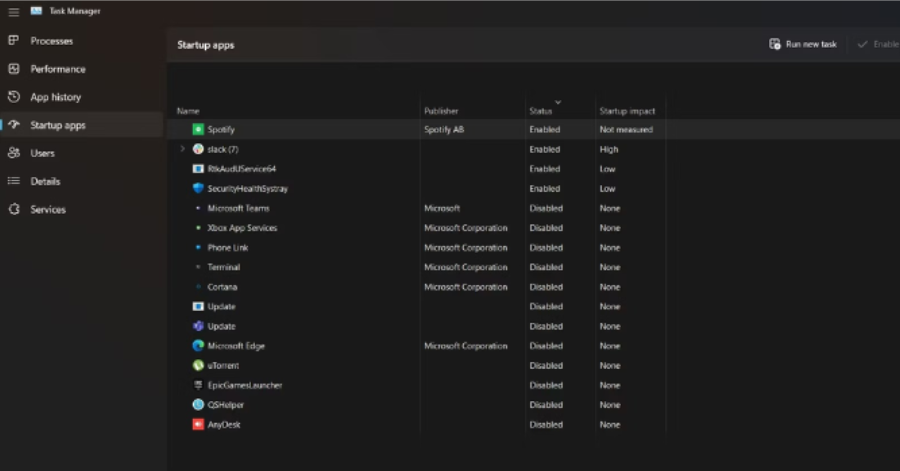Click Run new task button
The image size is (900, 471).
[803, 44]
